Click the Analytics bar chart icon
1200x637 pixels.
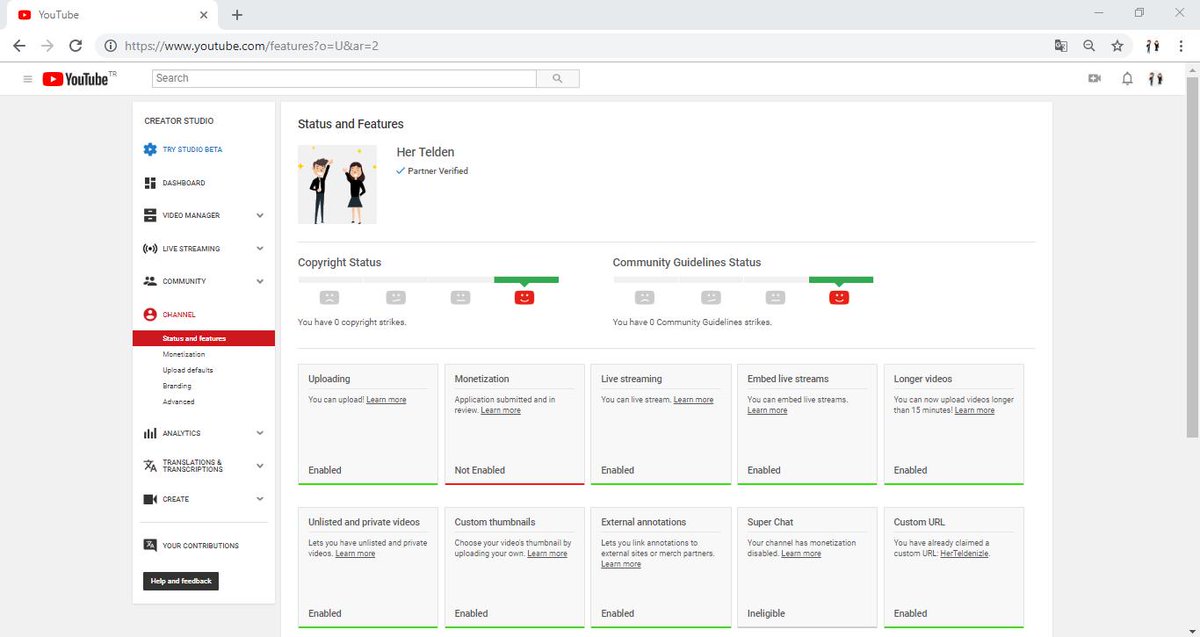tap(150, 433)
